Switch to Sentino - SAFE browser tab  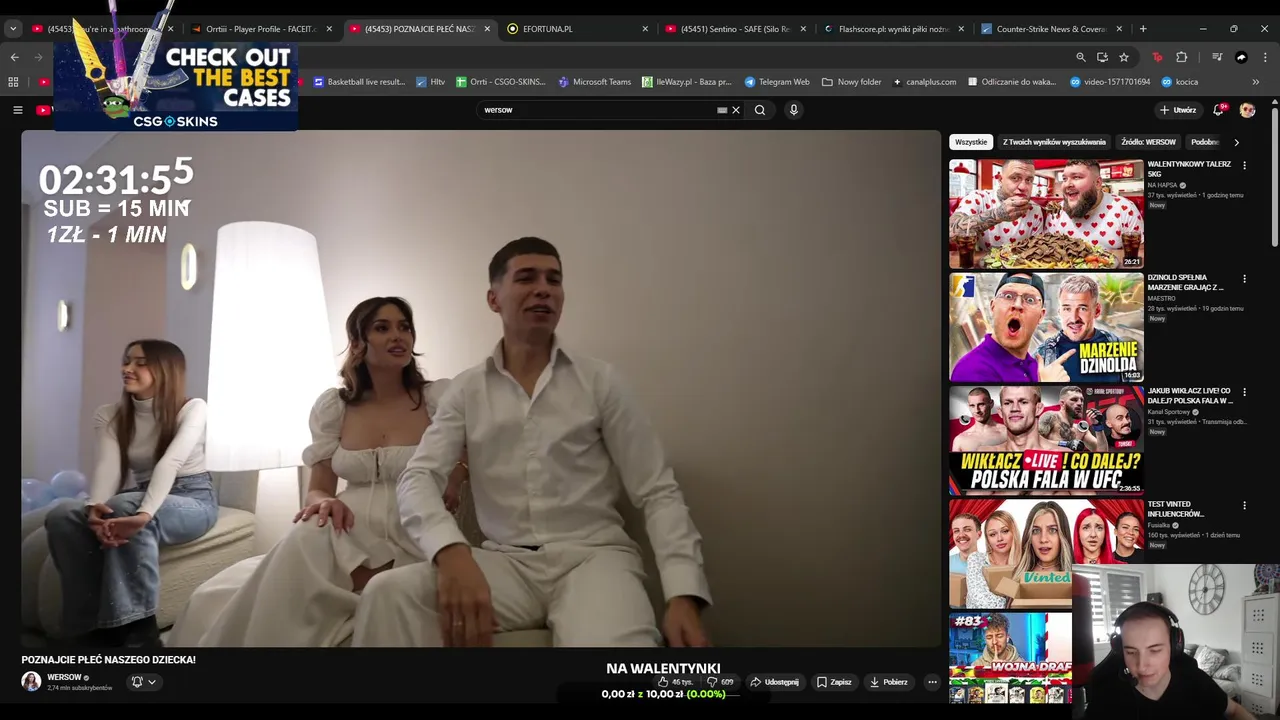[736, 29]
